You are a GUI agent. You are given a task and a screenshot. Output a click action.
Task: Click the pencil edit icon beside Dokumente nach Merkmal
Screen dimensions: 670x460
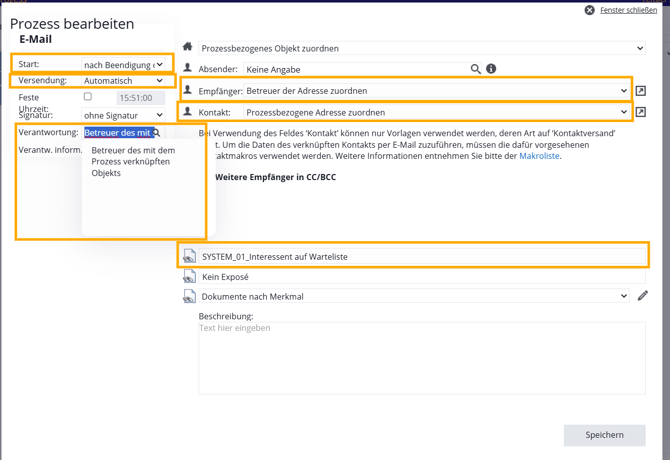642,296
